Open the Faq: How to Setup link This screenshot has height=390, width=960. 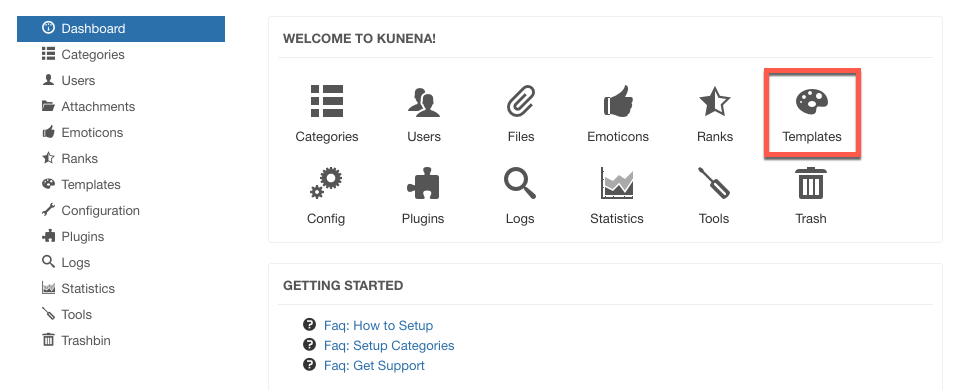click(x=378, y=326)
